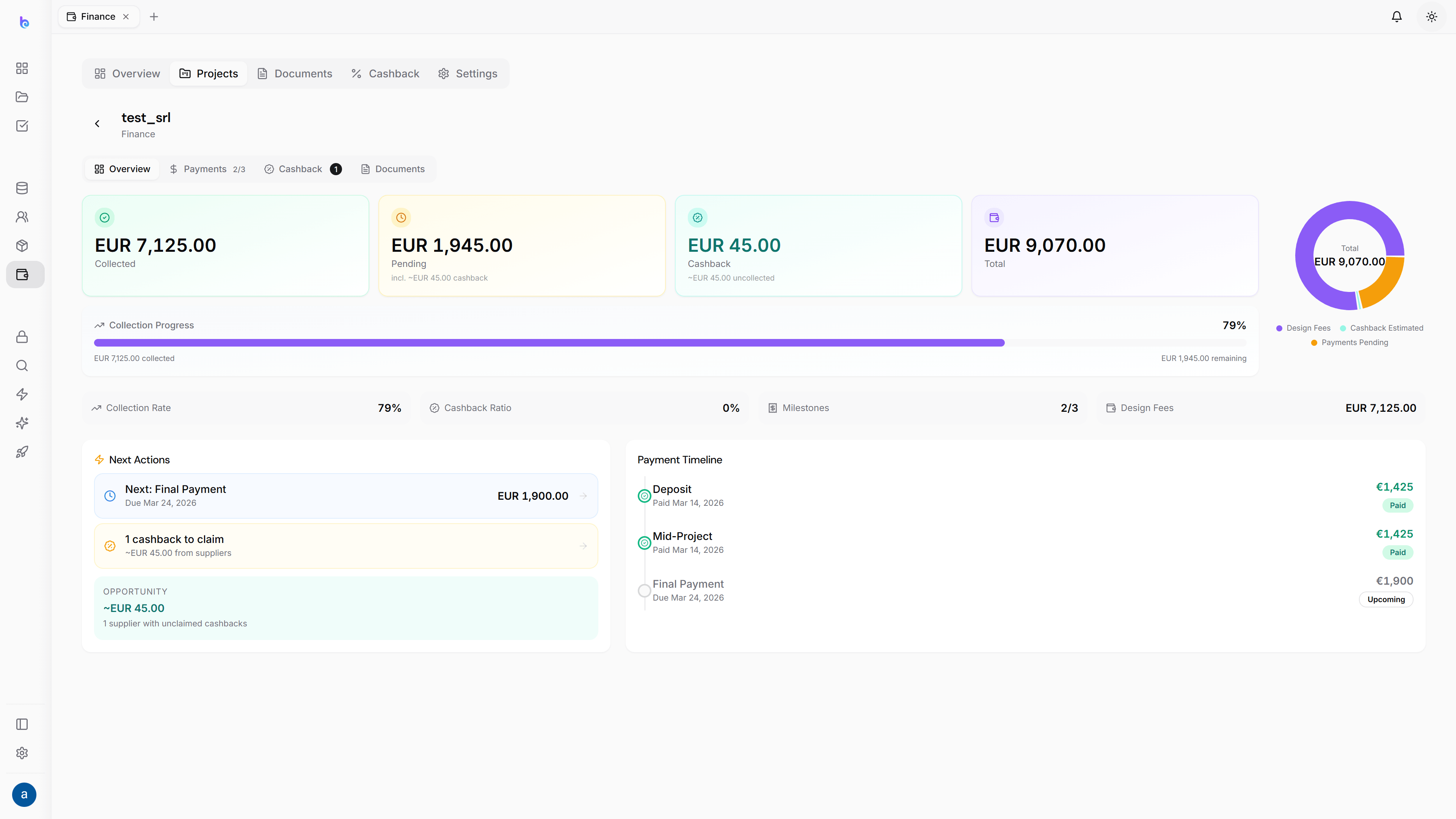Click the Design Fees purple legend dot

[1279, 328]
